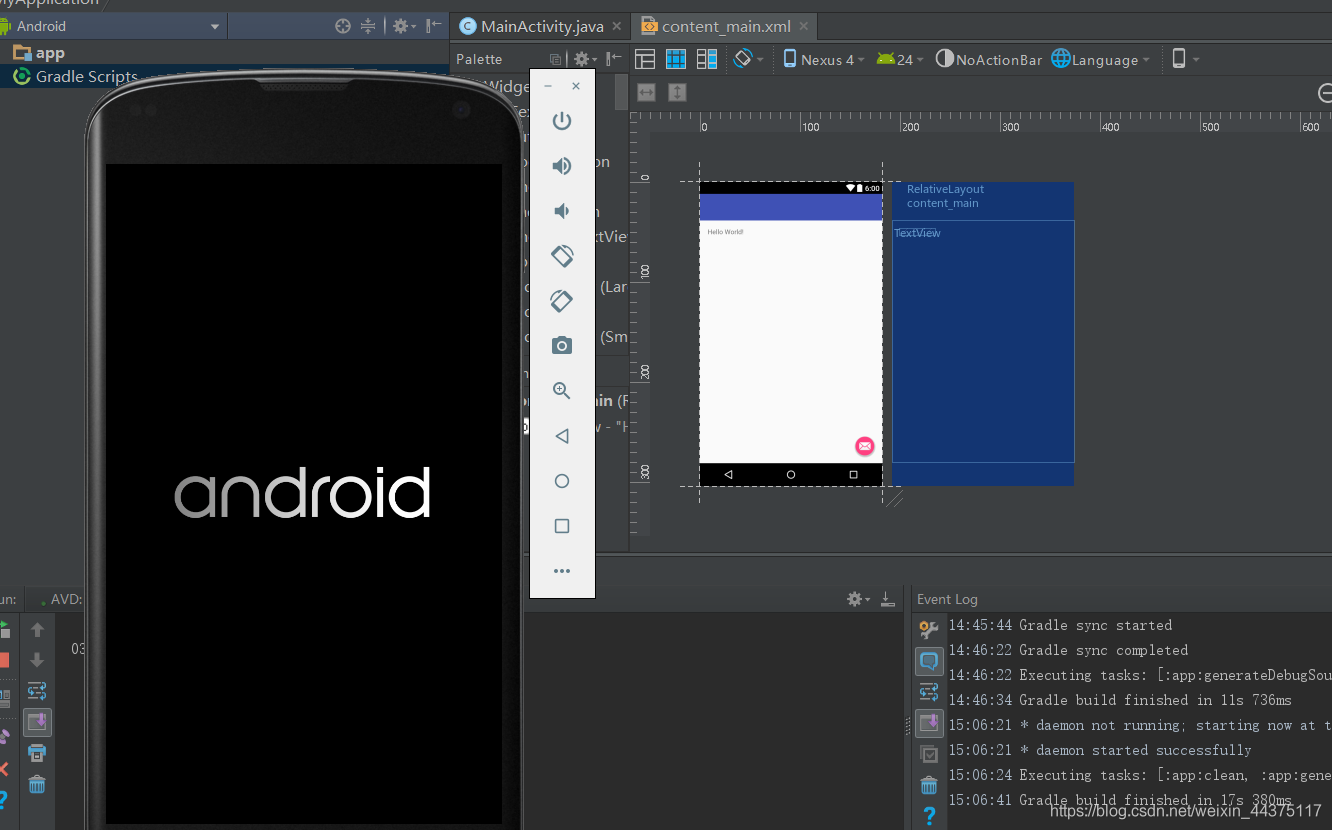Open the Nexus 4 device dropdown
1332x830 pixels.
pyautogui.click(x=824, y=59)
